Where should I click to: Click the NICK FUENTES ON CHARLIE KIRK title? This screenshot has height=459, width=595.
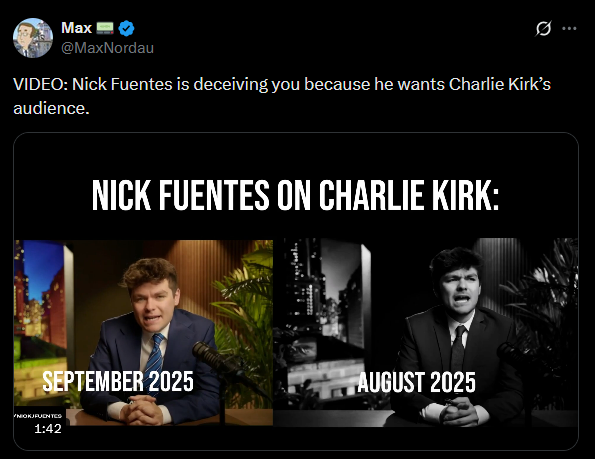tap(296, 195)
